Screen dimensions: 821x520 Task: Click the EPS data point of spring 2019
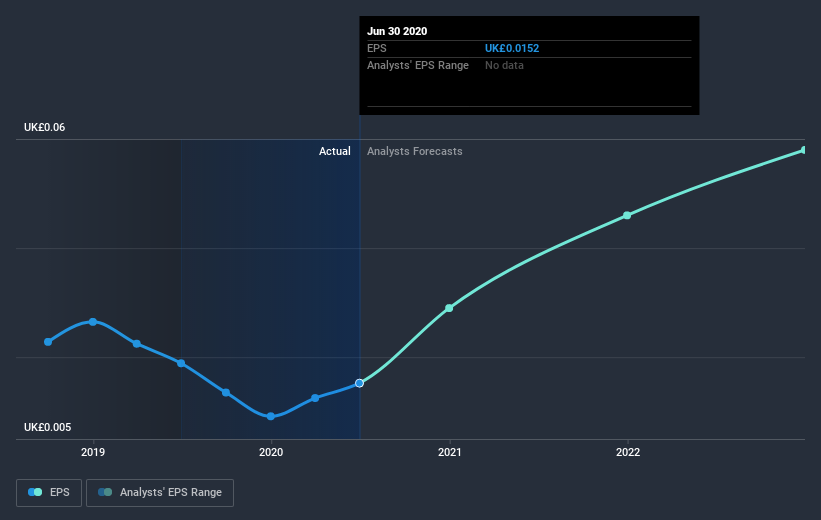137,344
